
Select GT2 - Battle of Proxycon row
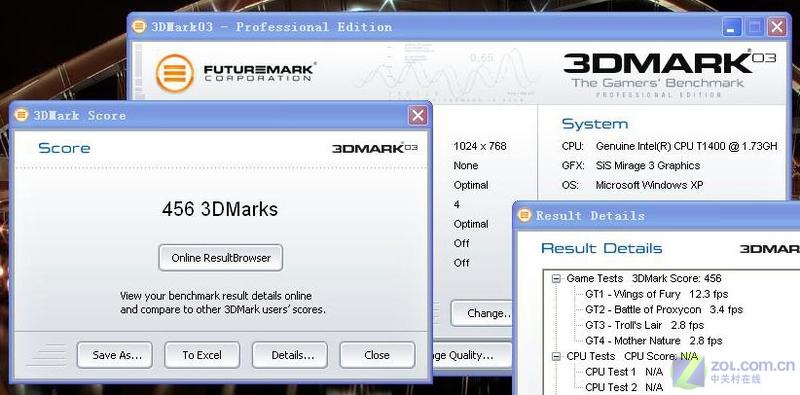point(664,309)
